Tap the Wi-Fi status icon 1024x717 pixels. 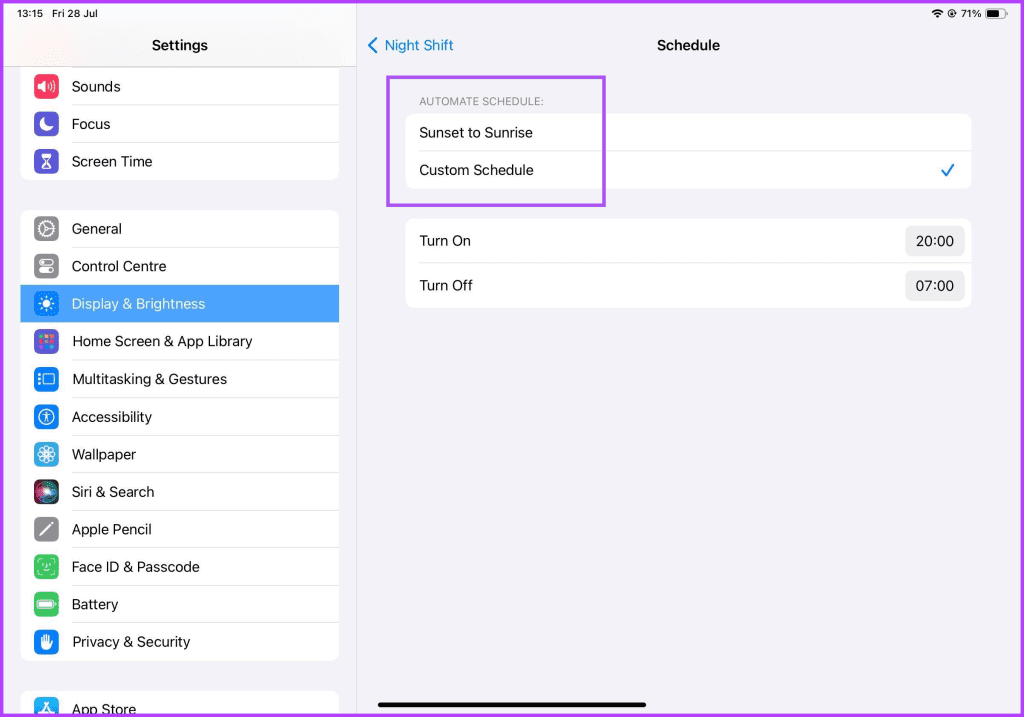coord(937,13)
